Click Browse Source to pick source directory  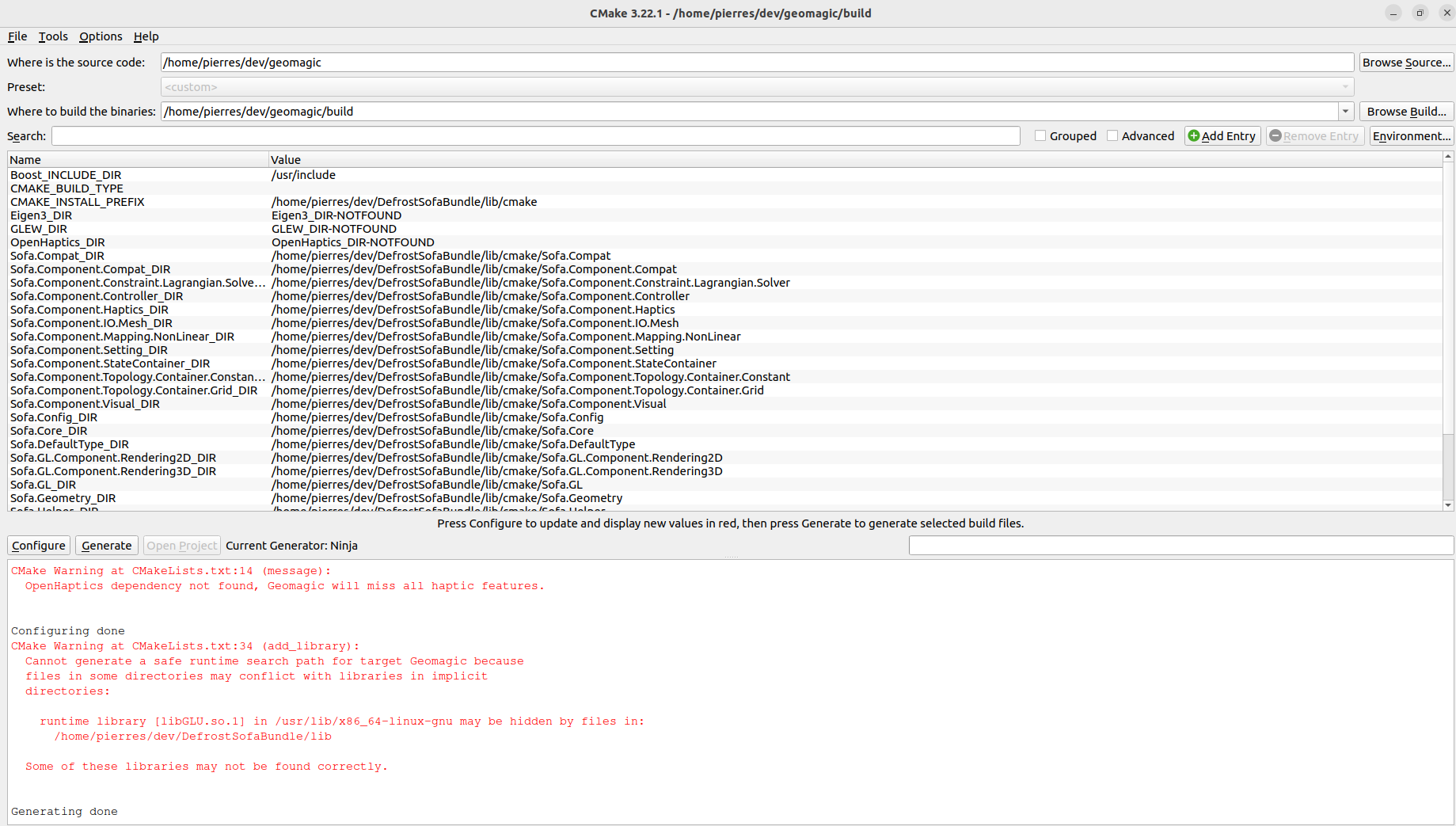pyautogui.click(x=1406, y=62)
